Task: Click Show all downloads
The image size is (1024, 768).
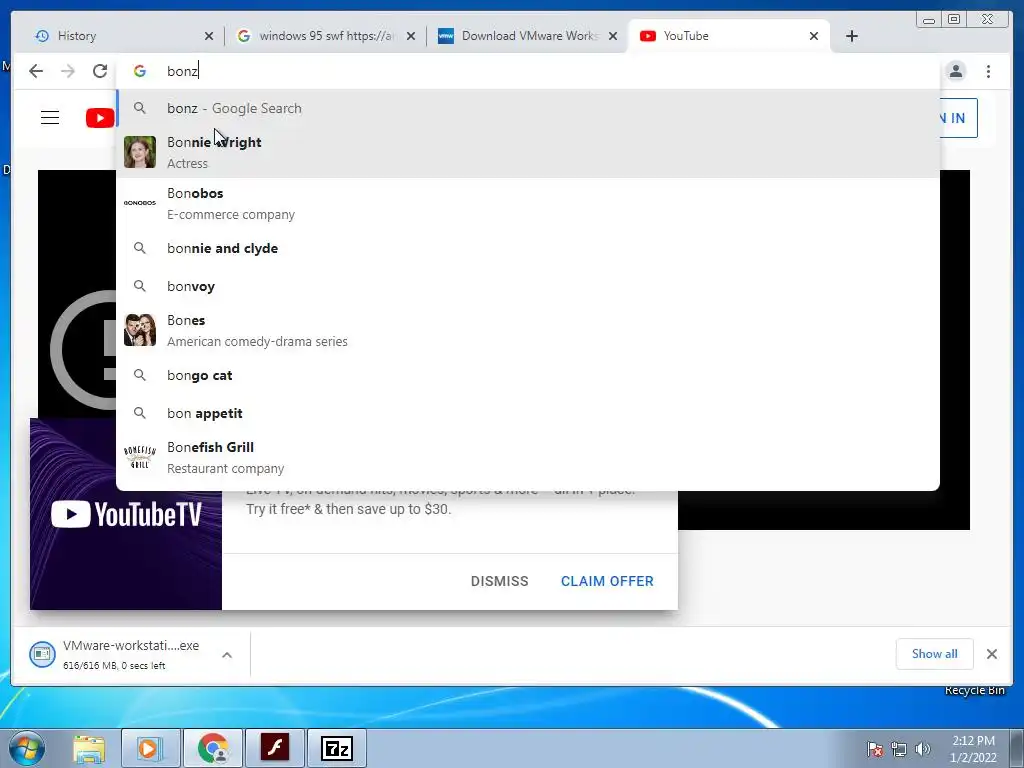Action: [x=935, y=654]
